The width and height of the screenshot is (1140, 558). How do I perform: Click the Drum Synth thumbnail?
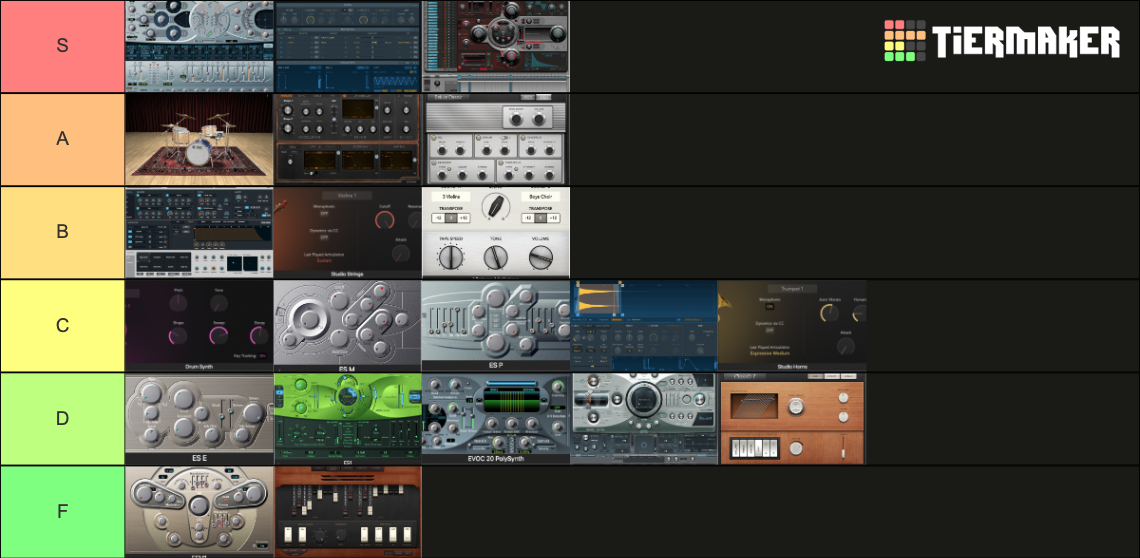pyautogui.click(x=199, y=325)
